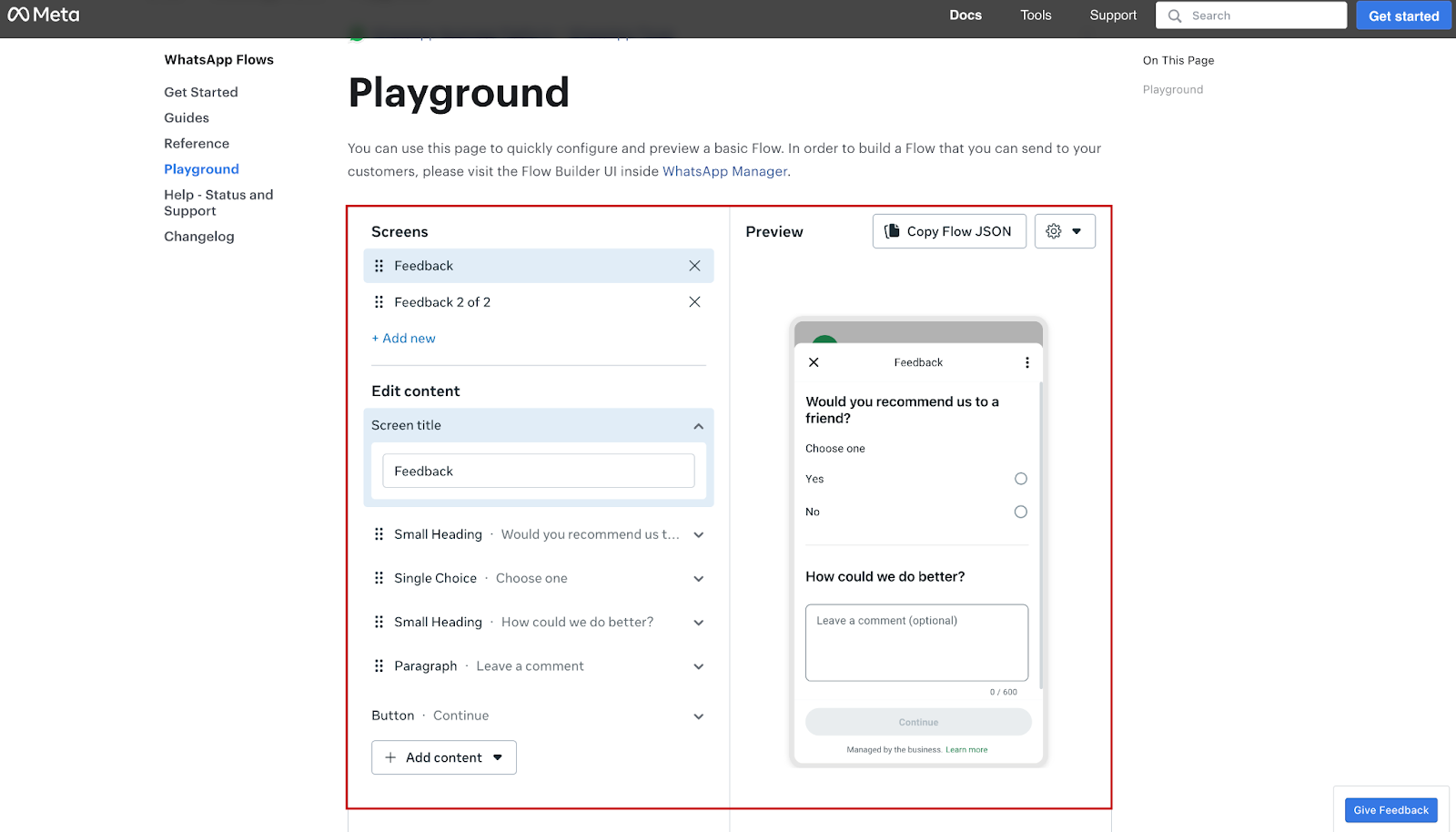Click the copy icon in Copy Flow JSON
The height and width of the screenshot is (832, 1456).
point(892,231)
